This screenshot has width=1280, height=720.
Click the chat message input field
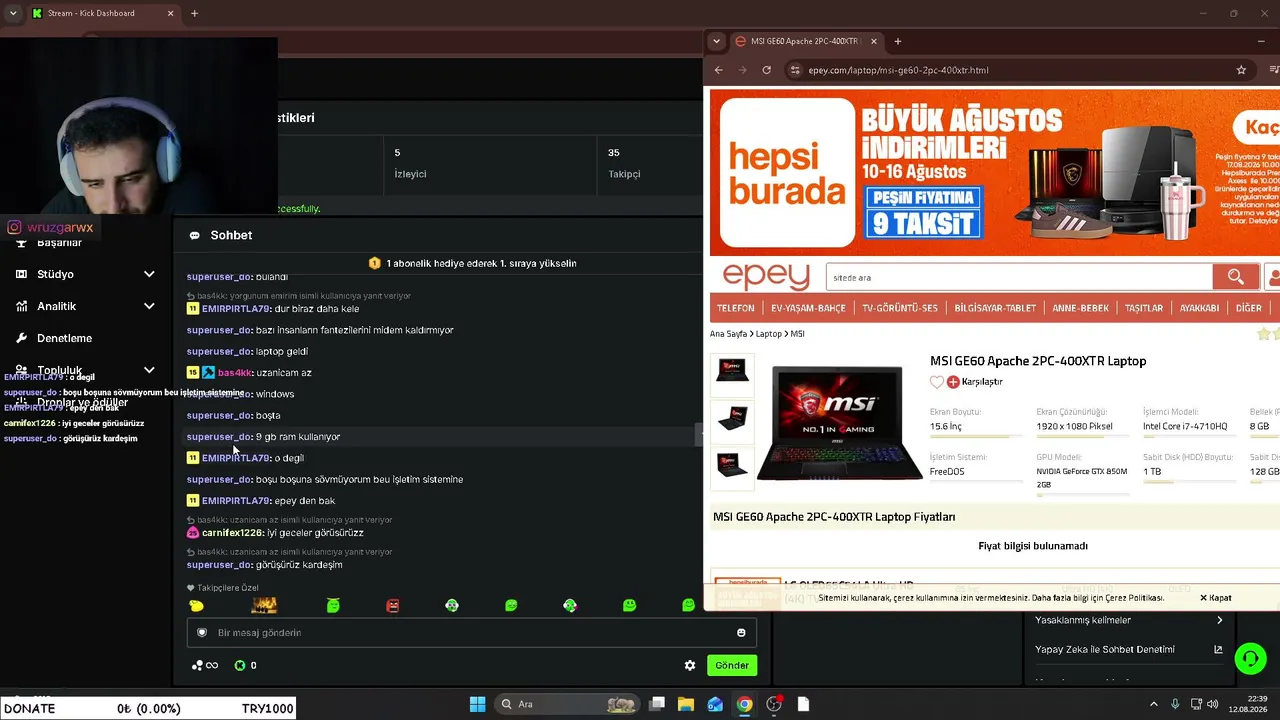point(471,633)
